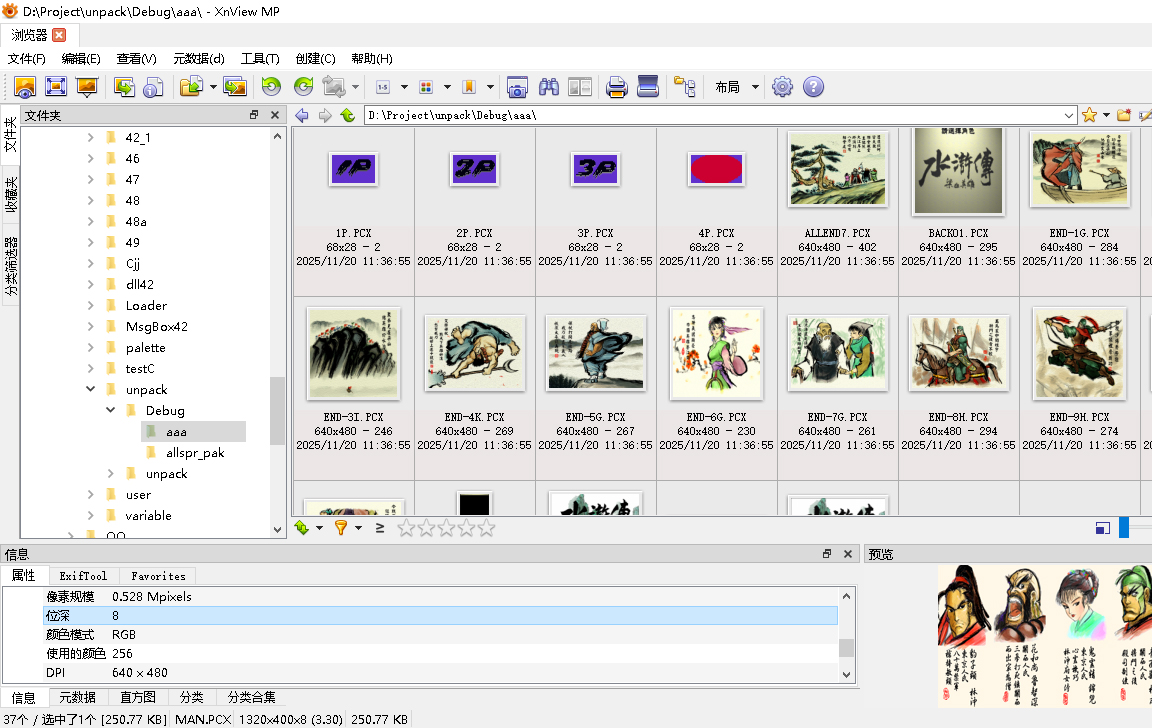This screenshot has width=1152, height=728.
Task: Click the JPEG lossless transform icon
Action: tap(334, 87)
